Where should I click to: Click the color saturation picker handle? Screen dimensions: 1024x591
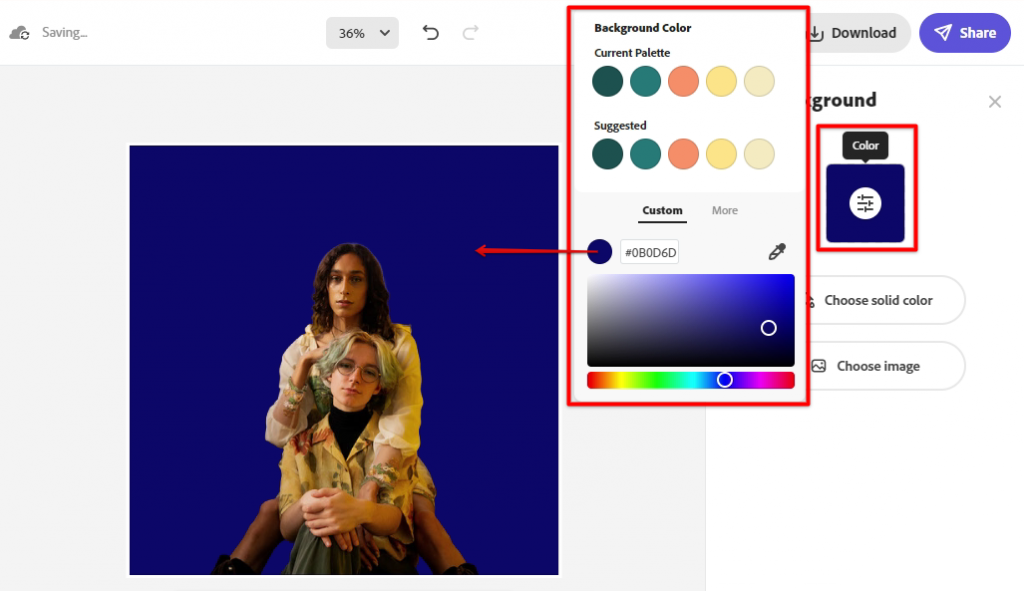pyautogui.click(x=769, y=328)
